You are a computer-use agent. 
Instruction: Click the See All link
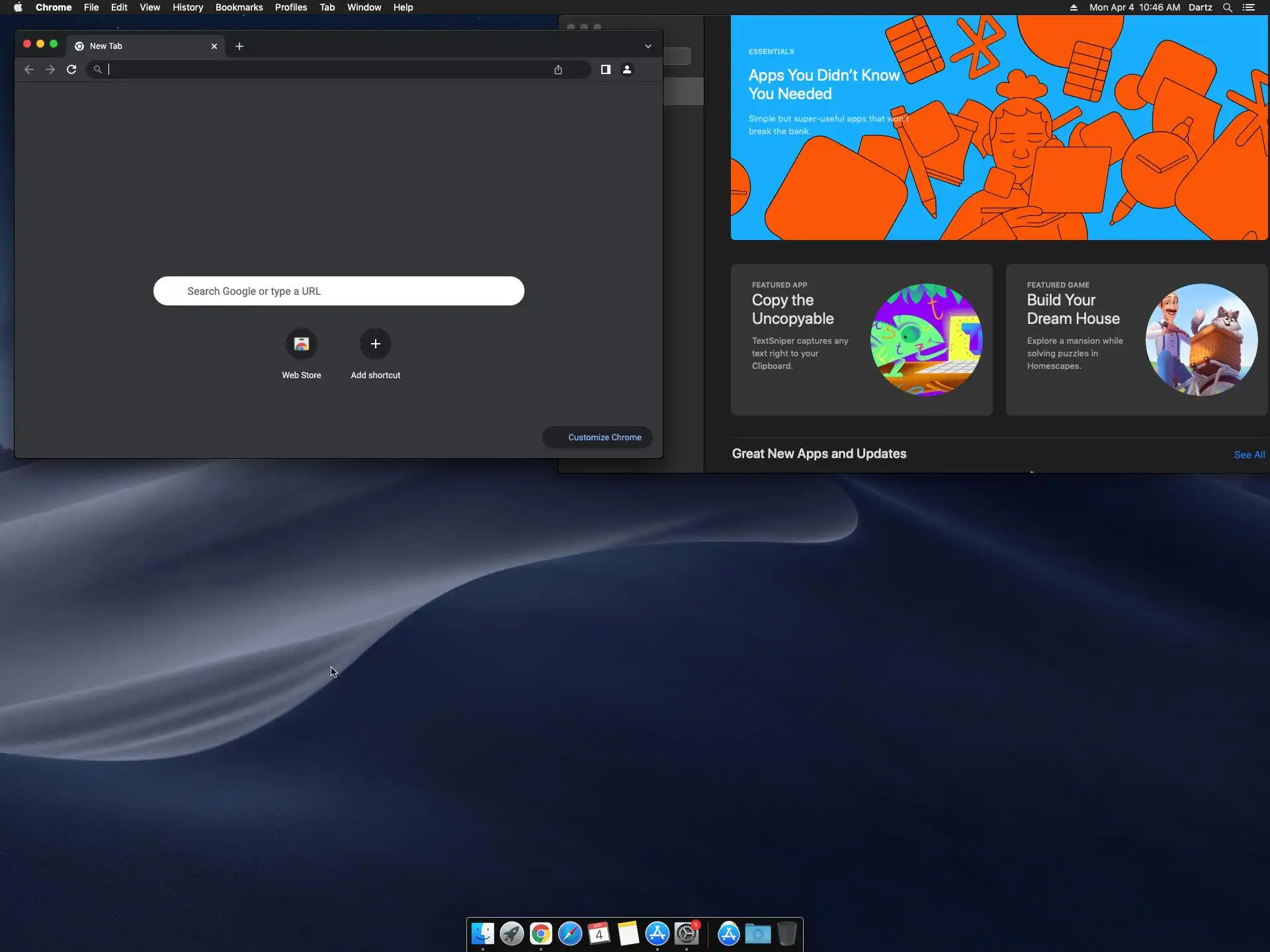(x=1249, y=455)
